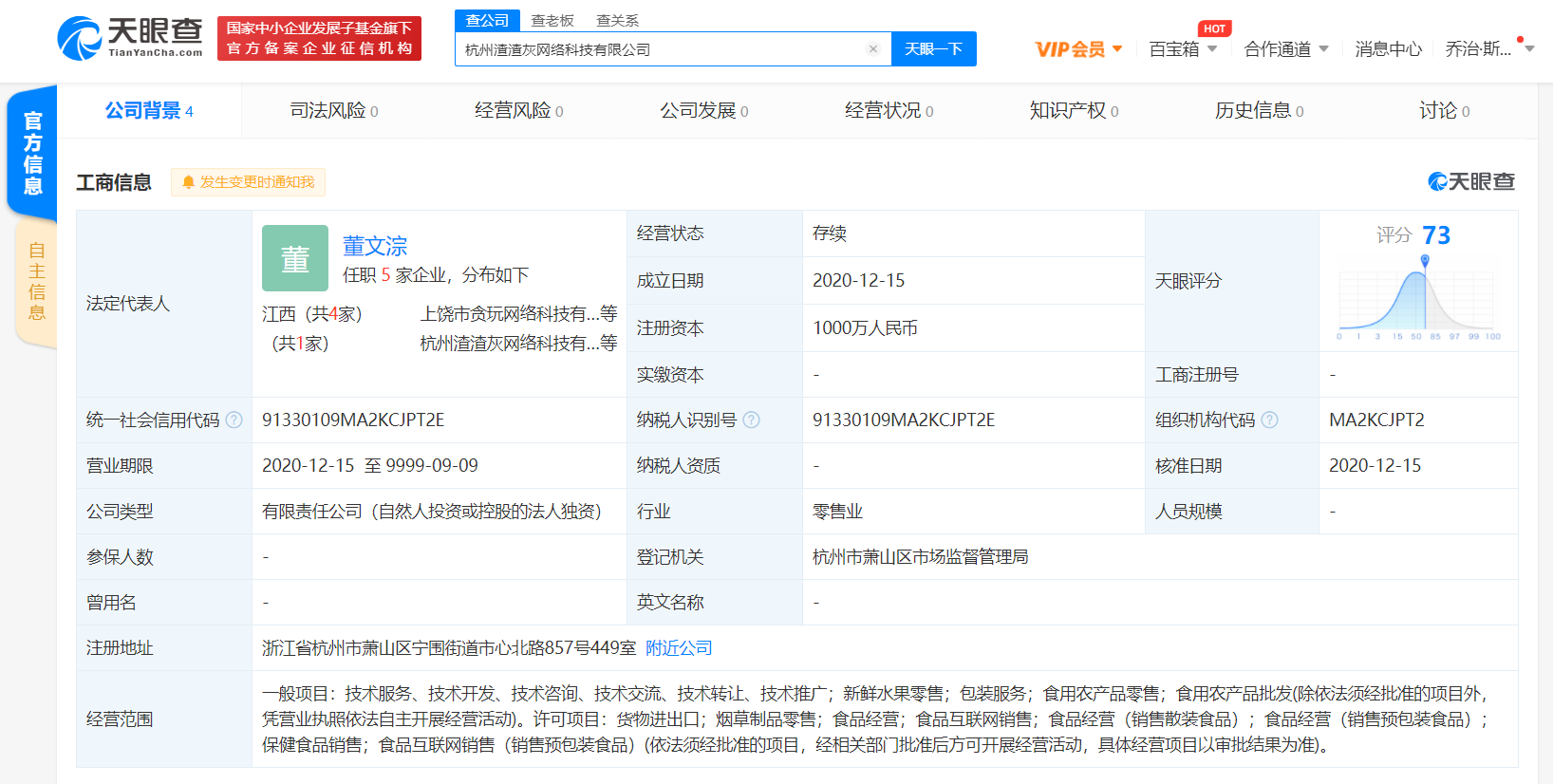This screenshot has width=1553, height=784.
Task: Expand the VIP会员 dropdown
Action: 1078,49
